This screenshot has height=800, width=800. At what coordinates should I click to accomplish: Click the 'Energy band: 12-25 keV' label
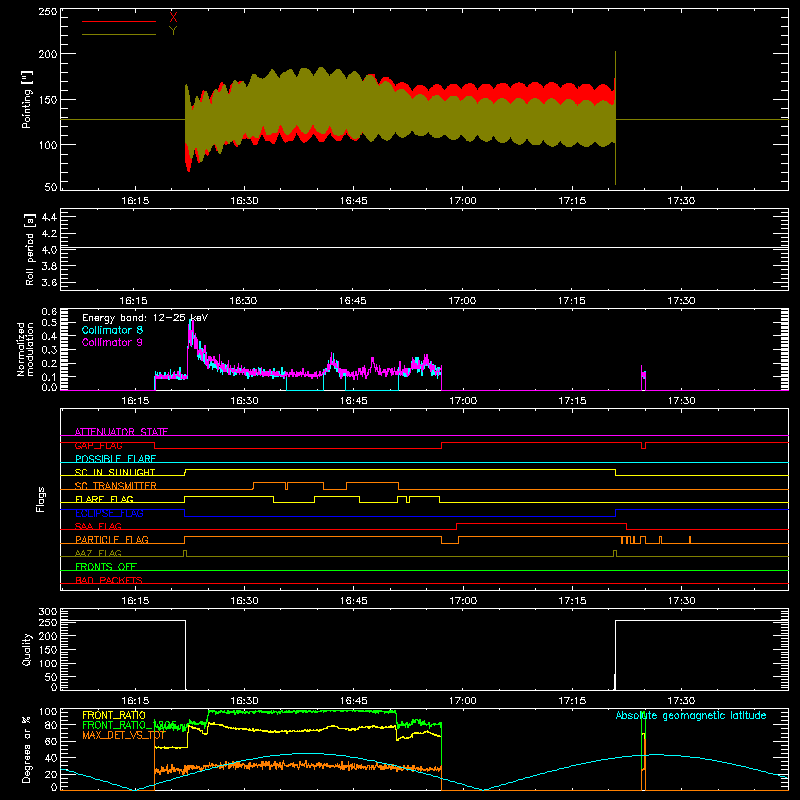click(145, 318)
